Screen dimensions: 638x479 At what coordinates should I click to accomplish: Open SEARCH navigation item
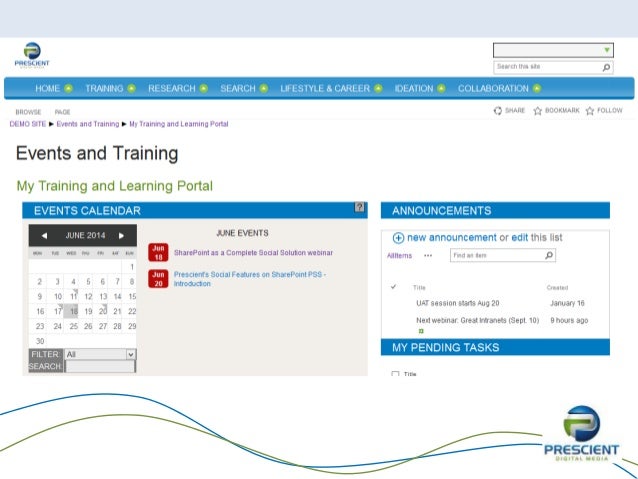[238, 88]
